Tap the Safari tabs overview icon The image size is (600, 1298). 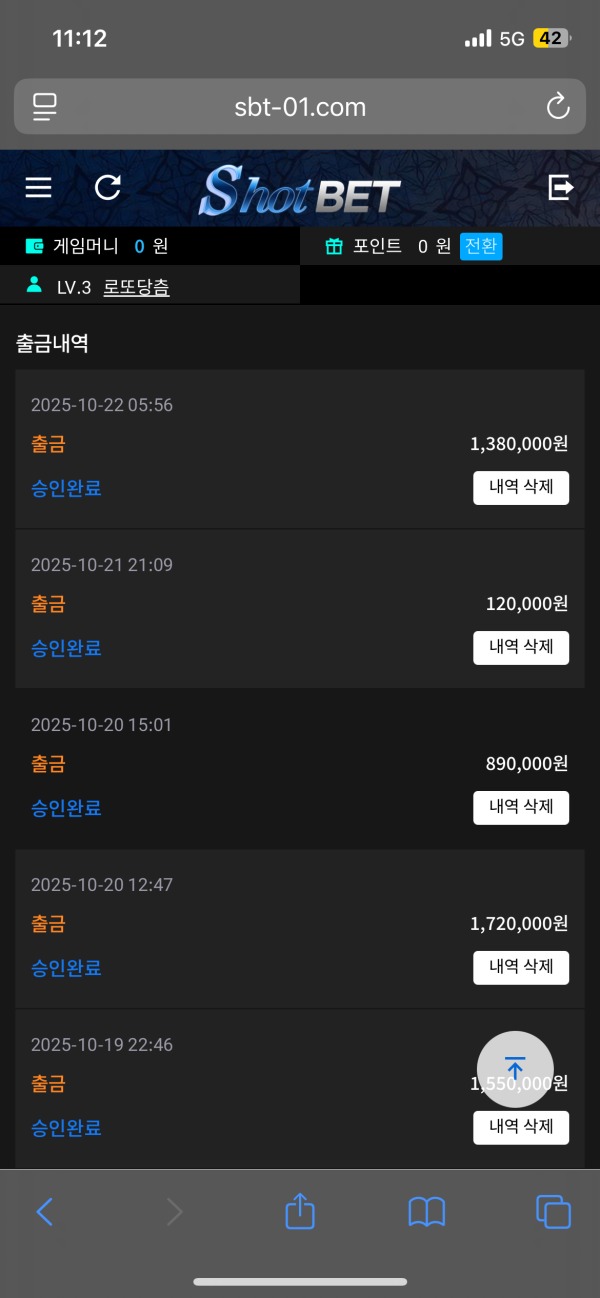click(x=553, y=1211)
